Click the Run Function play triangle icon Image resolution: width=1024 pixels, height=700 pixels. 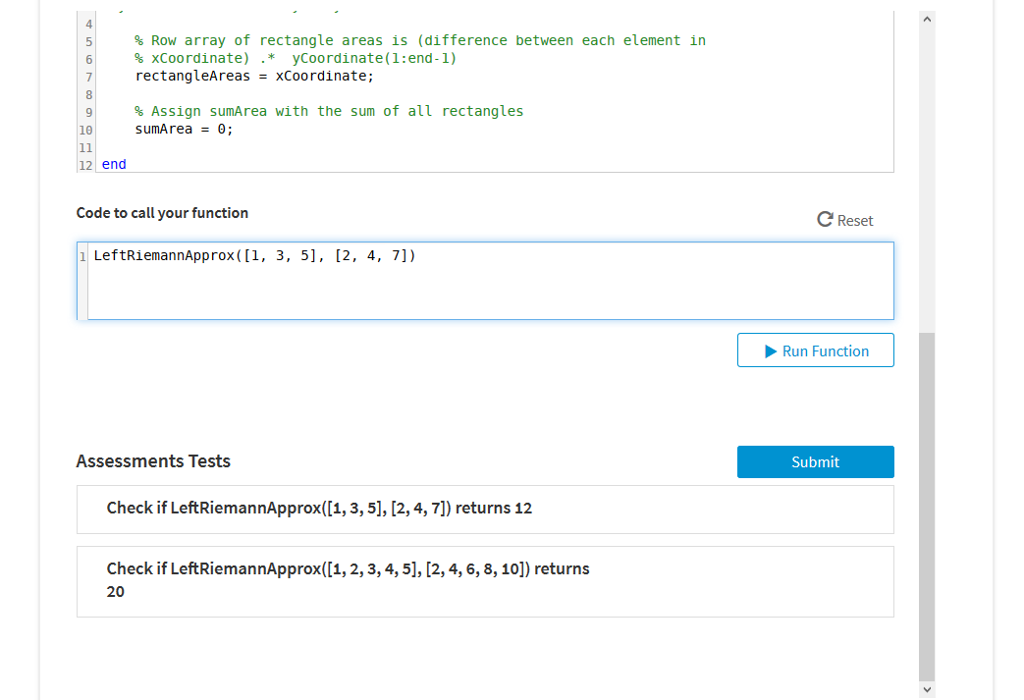pos(770,351)
